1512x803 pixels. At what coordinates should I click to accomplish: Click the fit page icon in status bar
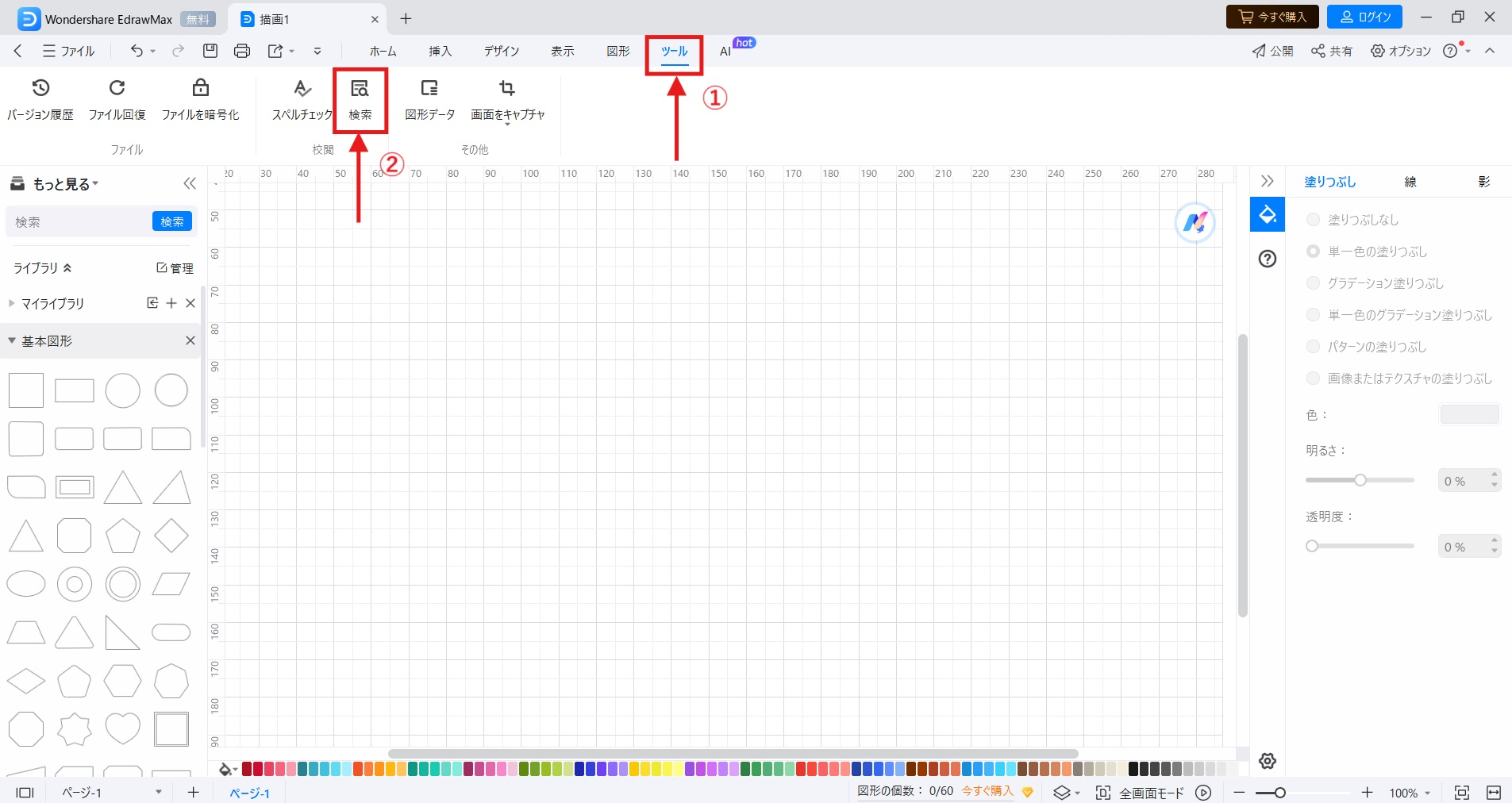[1461, 792]
